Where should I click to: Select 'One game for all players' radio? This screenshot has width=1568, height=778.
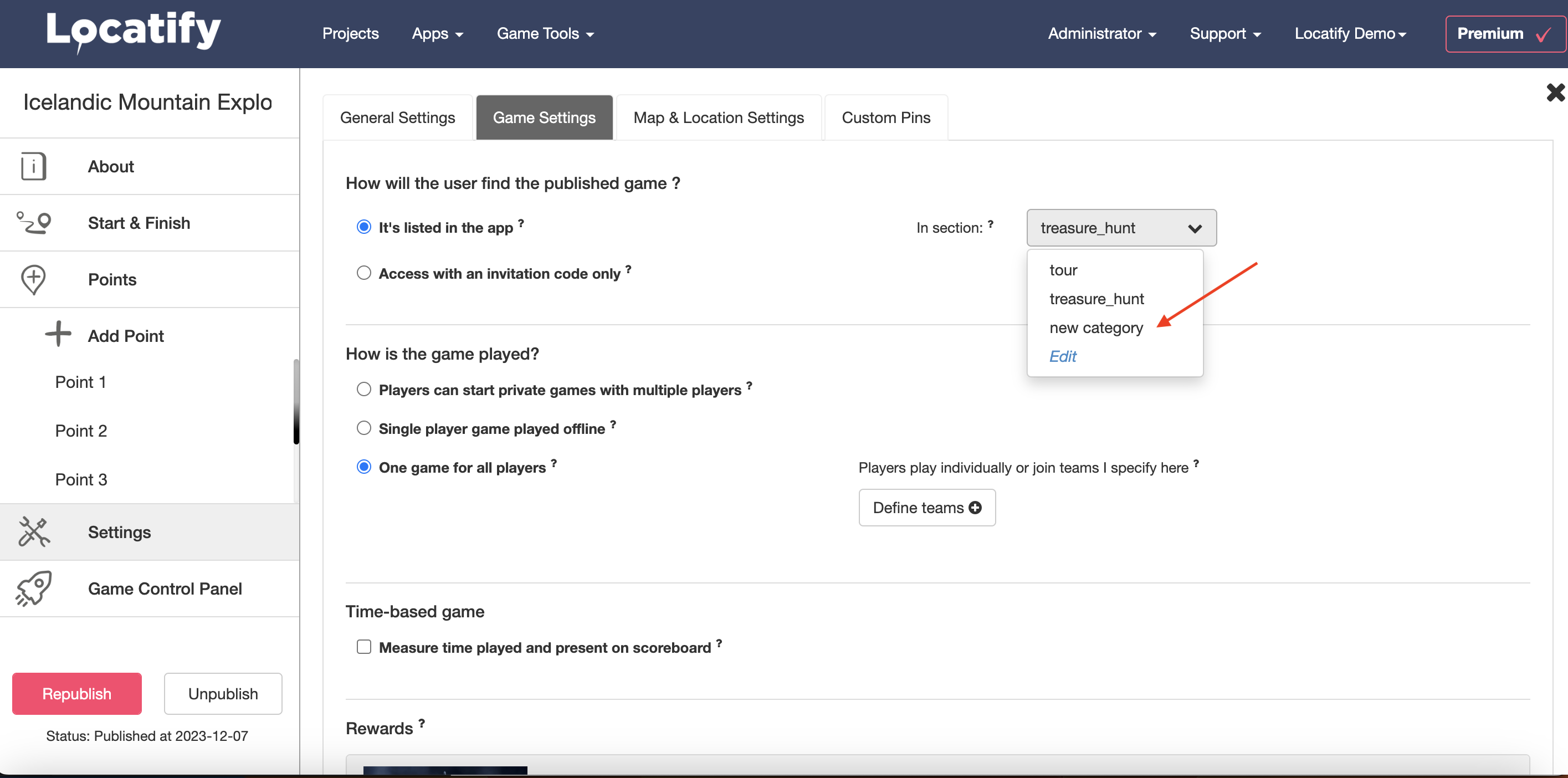[x=364, y=467]
